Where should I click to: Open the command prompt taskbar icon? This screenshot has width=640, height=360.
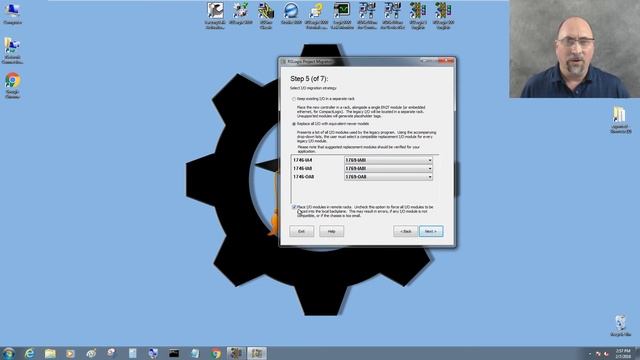click(174, 353)
